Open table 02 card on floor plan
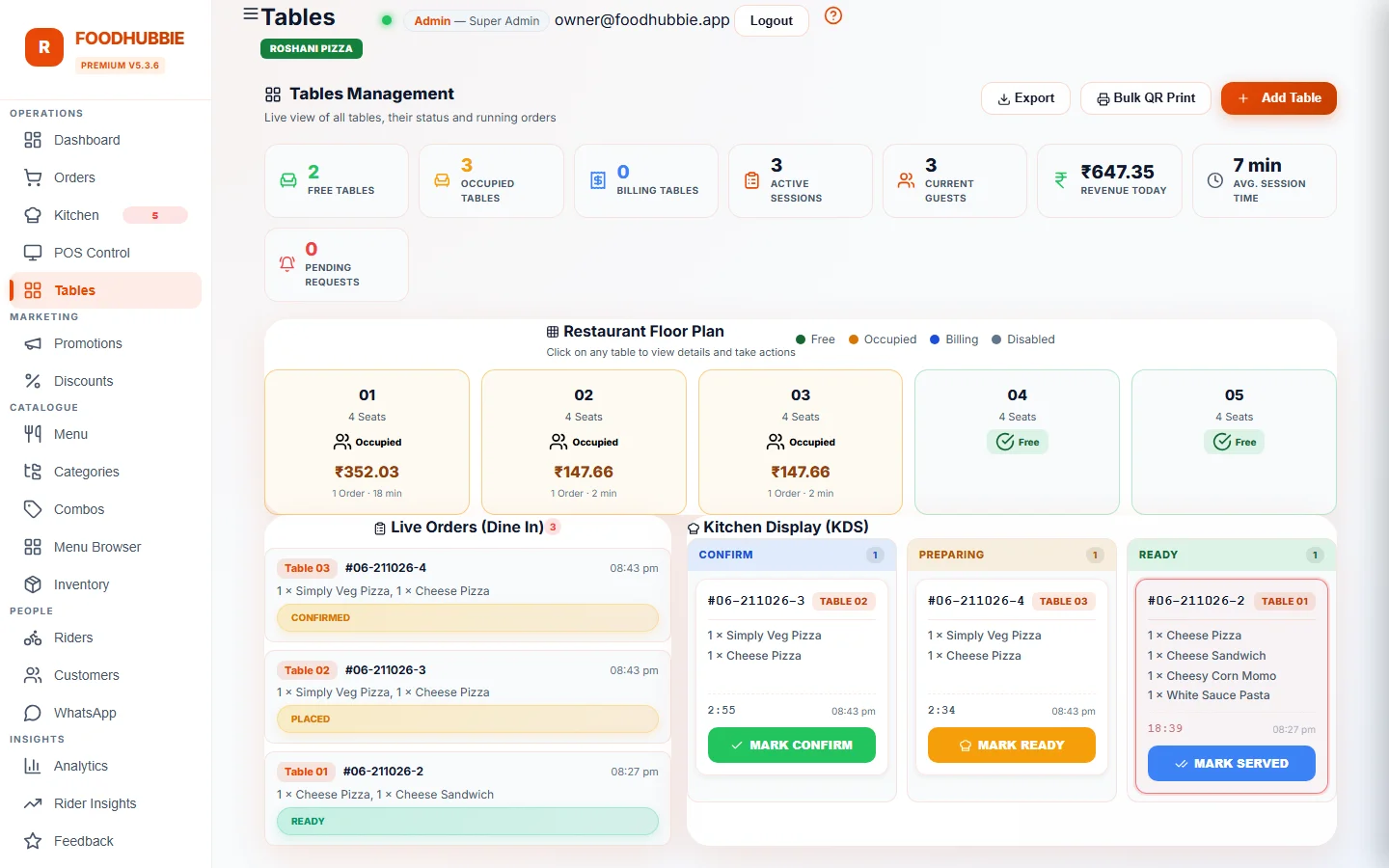The width and height of the screenshot is (1389, 868). click(584, 442)
